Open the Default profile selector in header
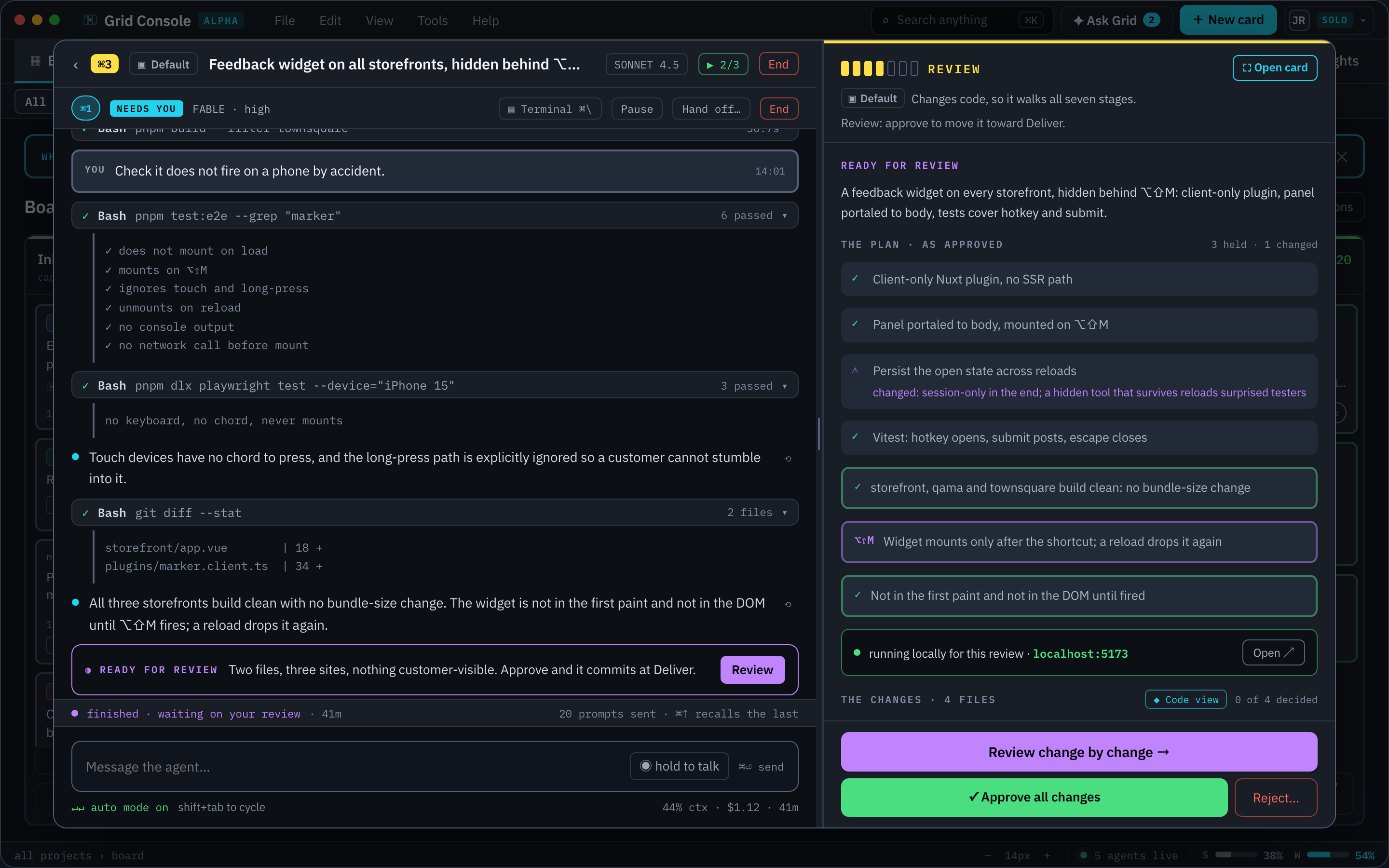The height and width of the screenshot is (868, 1389). [163, 64]
